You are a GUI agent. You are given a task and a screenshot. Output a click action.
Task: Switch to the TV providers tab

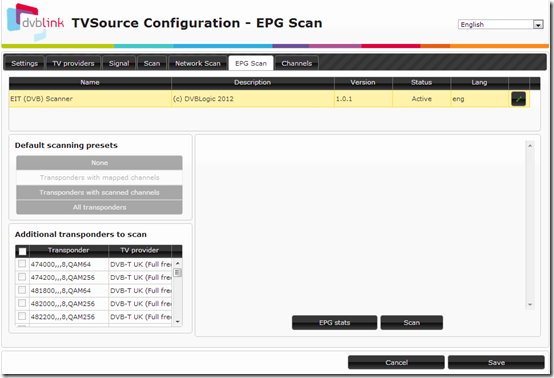pos(73,63)
